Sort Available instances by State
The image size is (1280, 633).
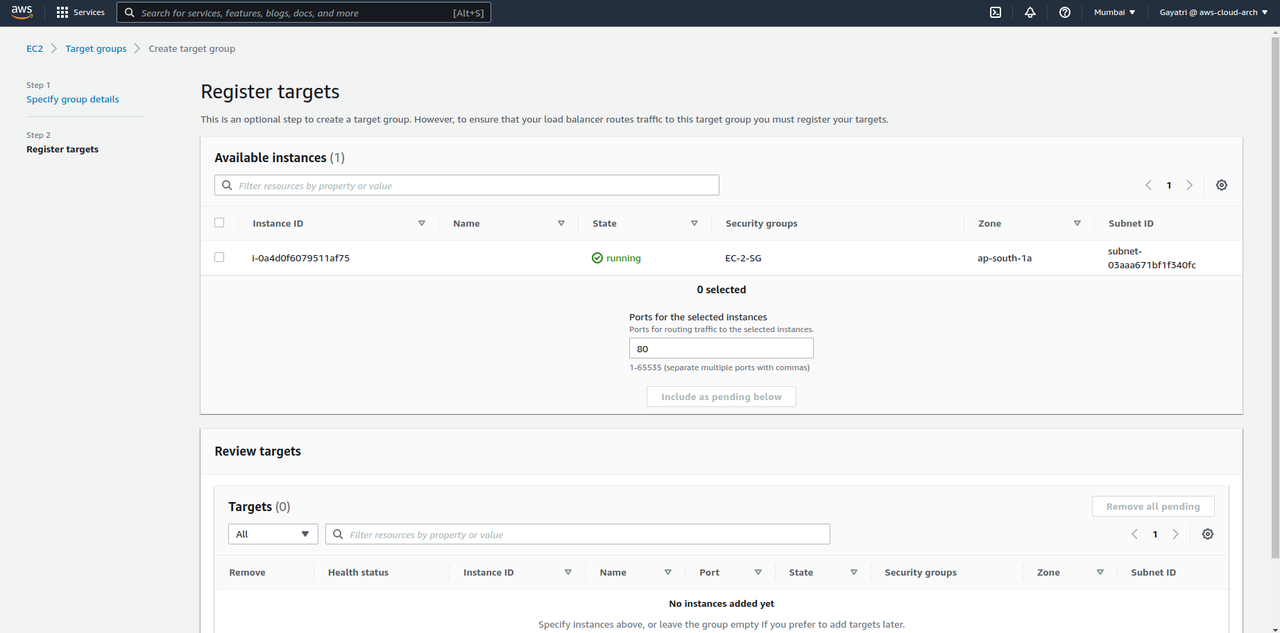pyautogui.click(x=694, y=223)
